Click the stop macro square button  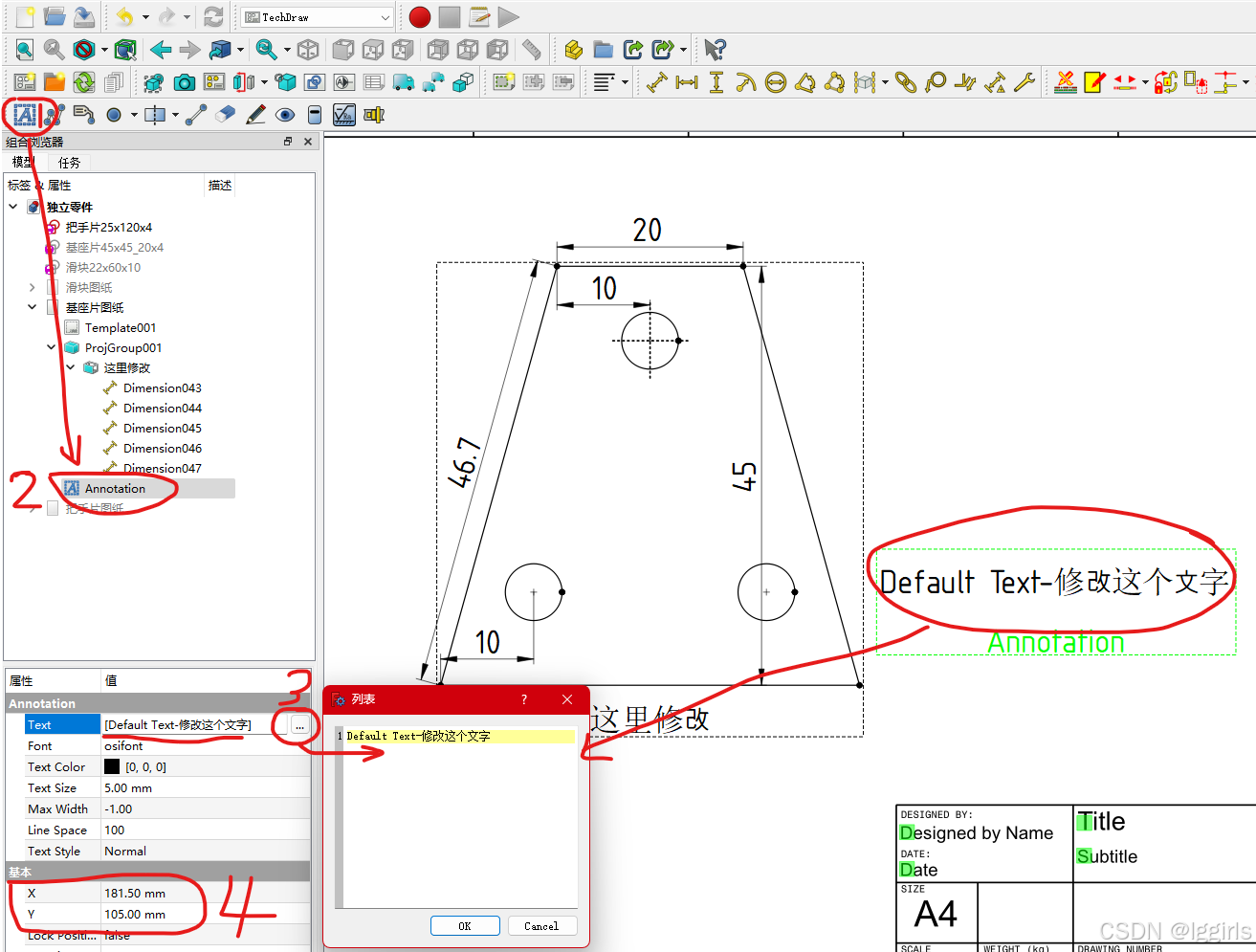click(x=450, y=16)
